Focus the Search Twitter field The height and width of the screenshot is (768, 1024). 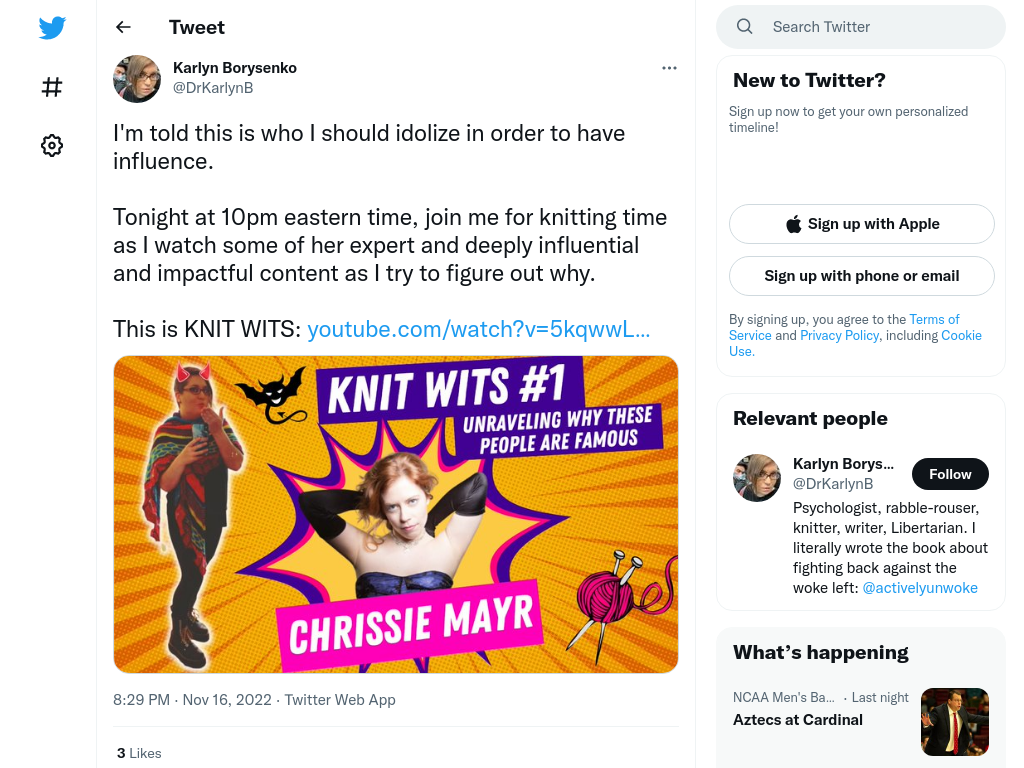[861, 27]
